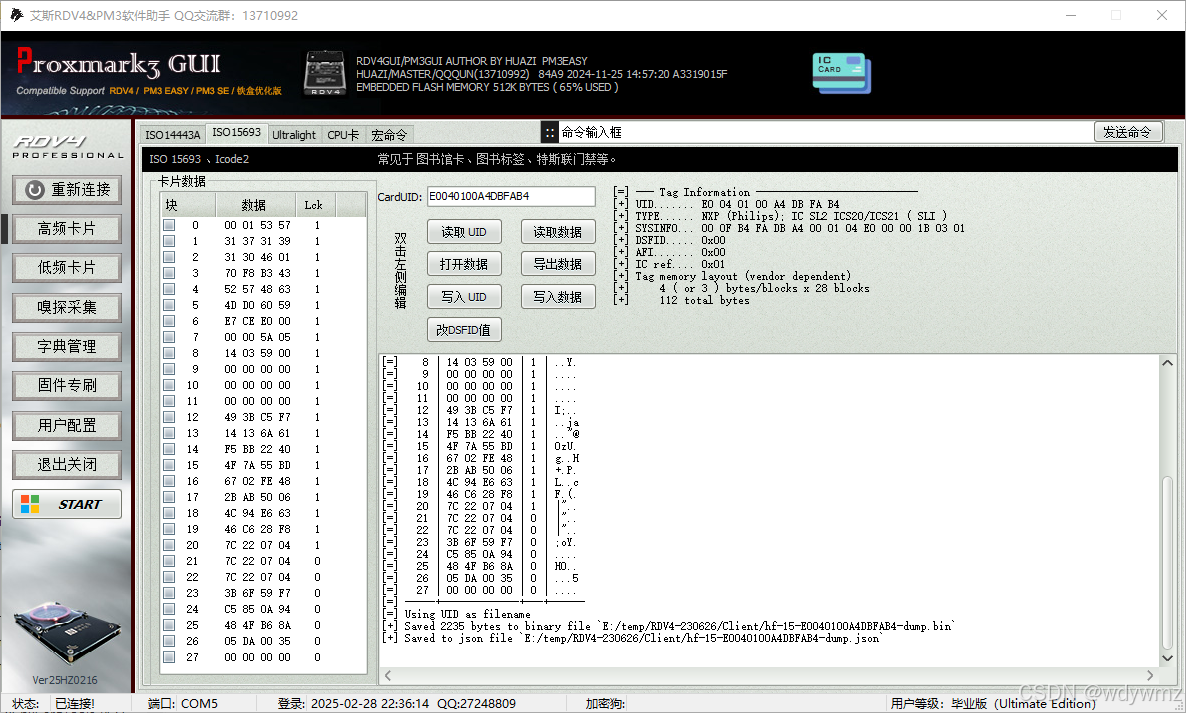Click the 数据 column header

coord(256,205)
